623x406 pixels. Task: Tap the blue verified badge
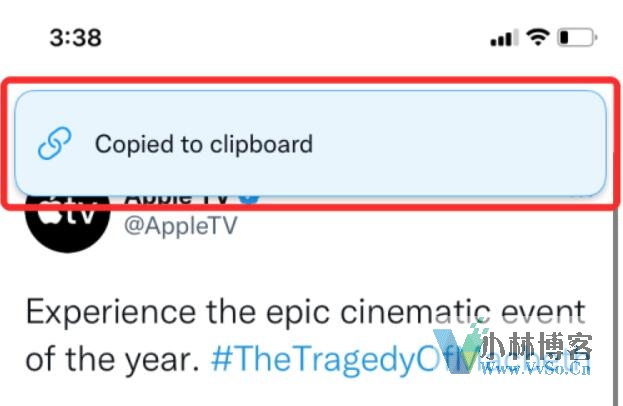249,199
